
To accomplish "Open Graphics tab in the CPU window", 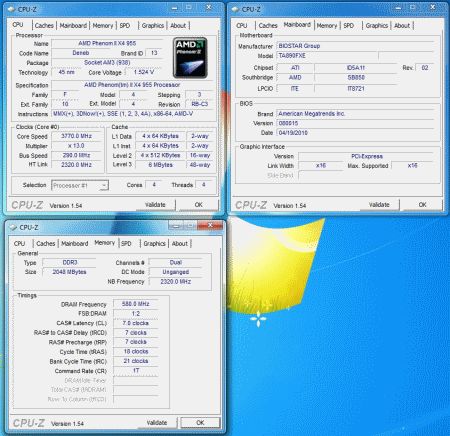I will pos(153,26).
